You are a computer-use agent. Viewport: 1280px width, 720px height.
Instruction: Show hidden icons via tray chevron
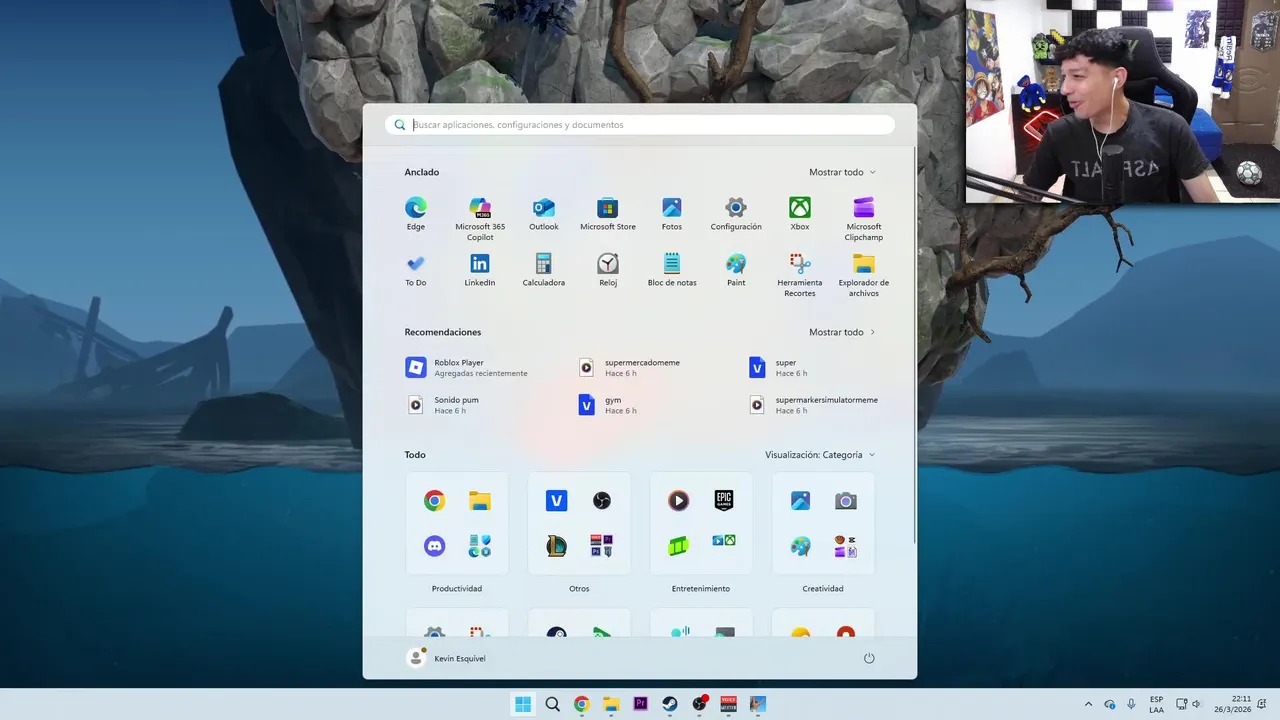(1089, 704)
